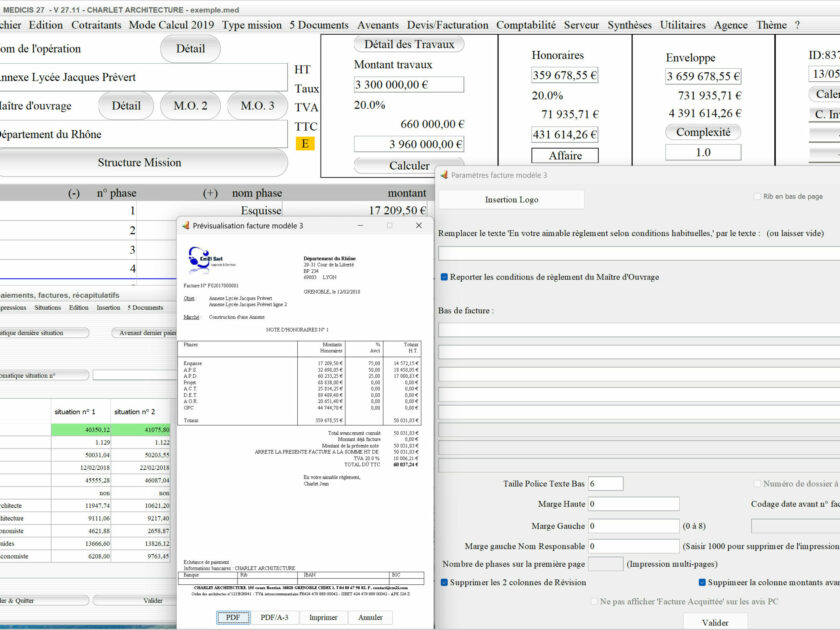840x630 pixels.
Task: Open the Type mission menu
Action: point(251,25)
